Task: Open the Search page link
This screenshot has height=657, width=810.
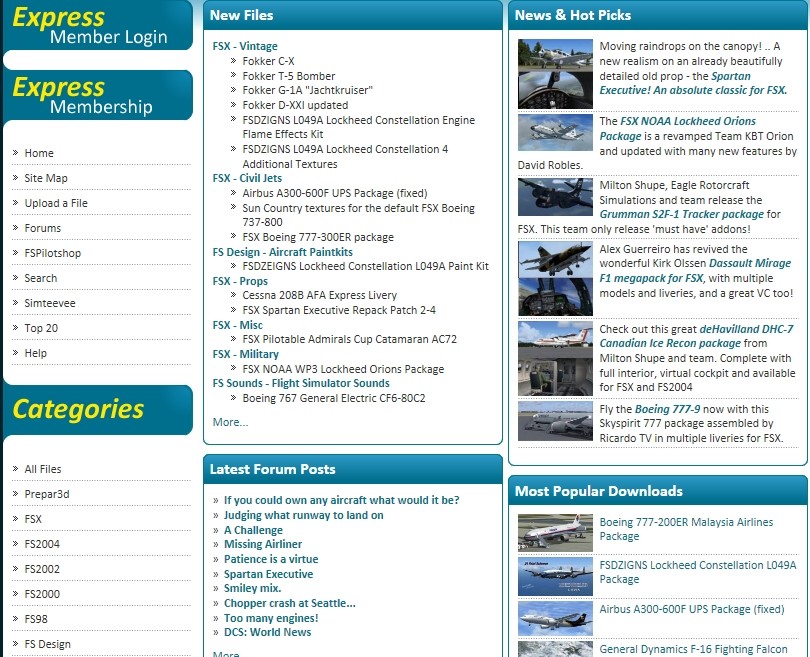Action: [41, 278]
